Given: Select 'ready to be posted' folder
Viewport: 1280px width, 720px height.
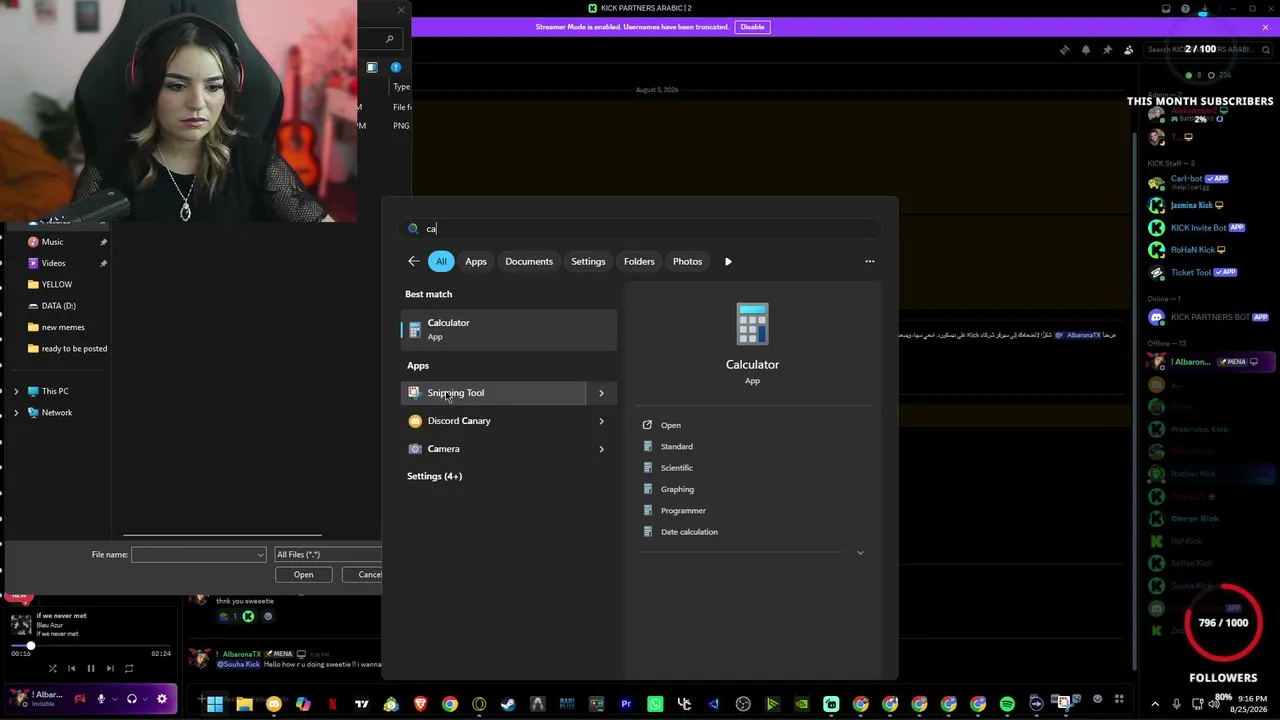Looking at the screenshot, I should pos(74,349).
